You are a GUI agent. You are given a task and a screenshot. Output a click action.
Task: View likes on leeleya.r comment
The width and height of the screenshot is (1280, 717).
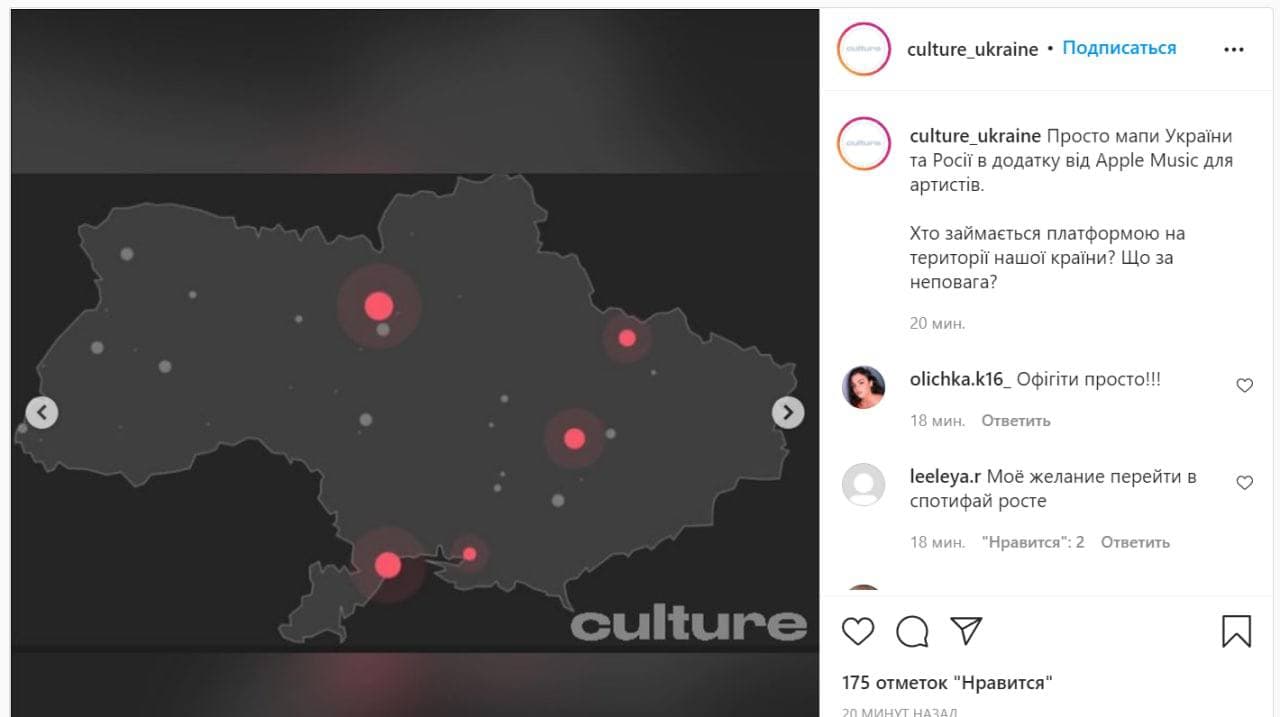click(1033, 542)
